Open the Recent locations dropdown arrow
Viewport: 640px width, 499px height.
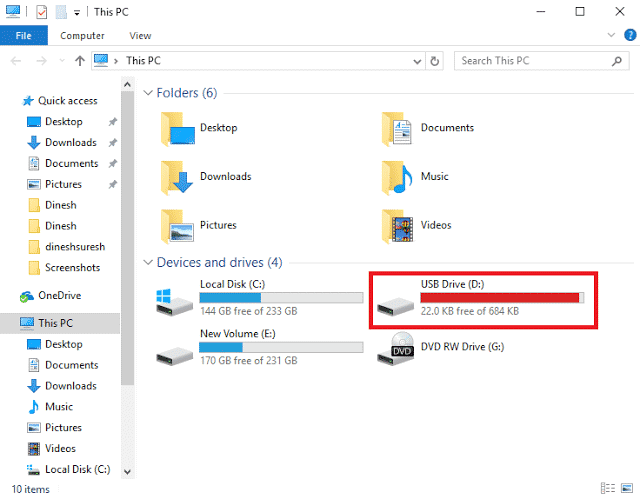pos(62,61)
